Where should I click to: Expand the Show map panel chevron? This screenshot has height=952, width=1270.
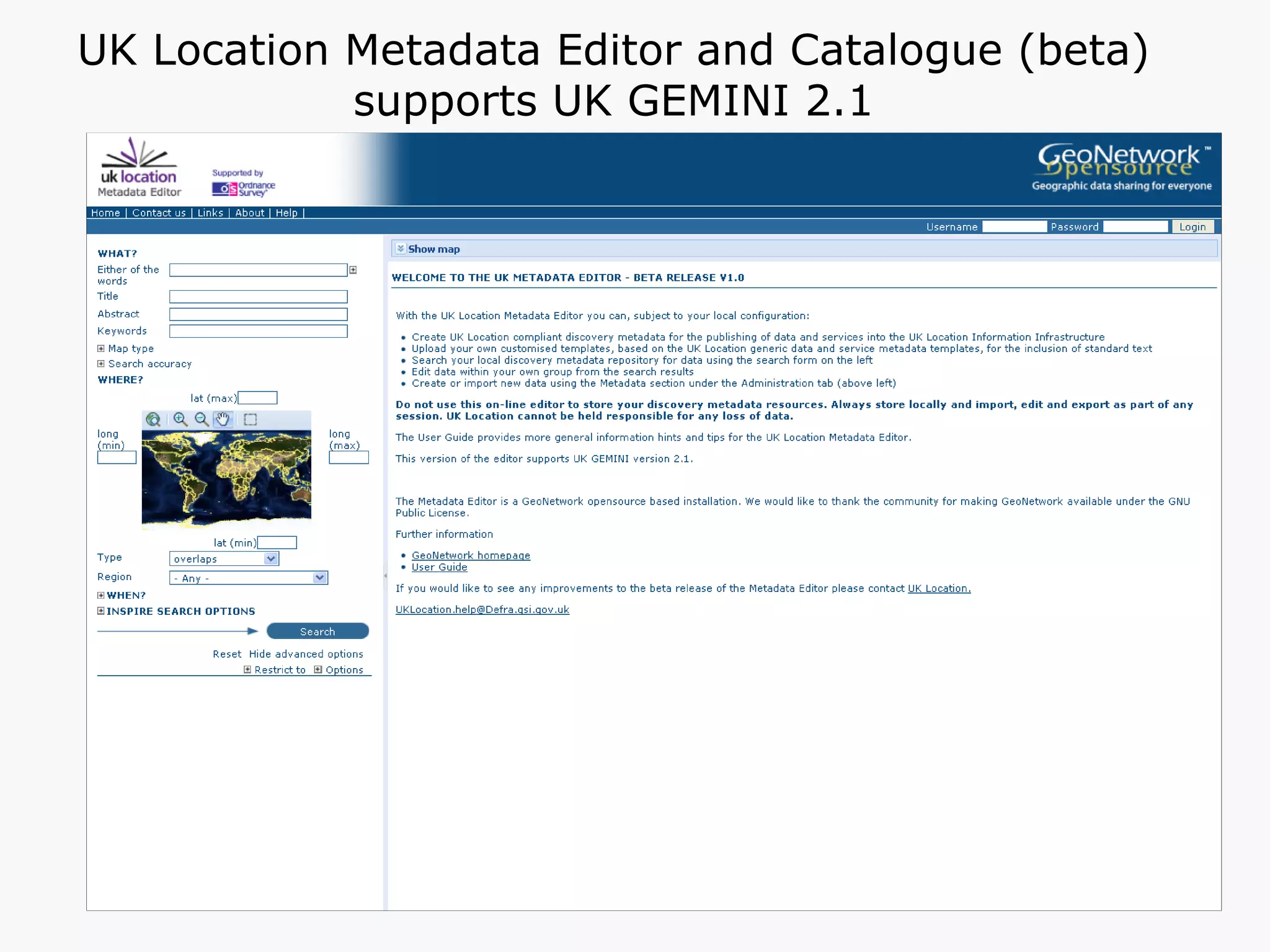point(401,249)
